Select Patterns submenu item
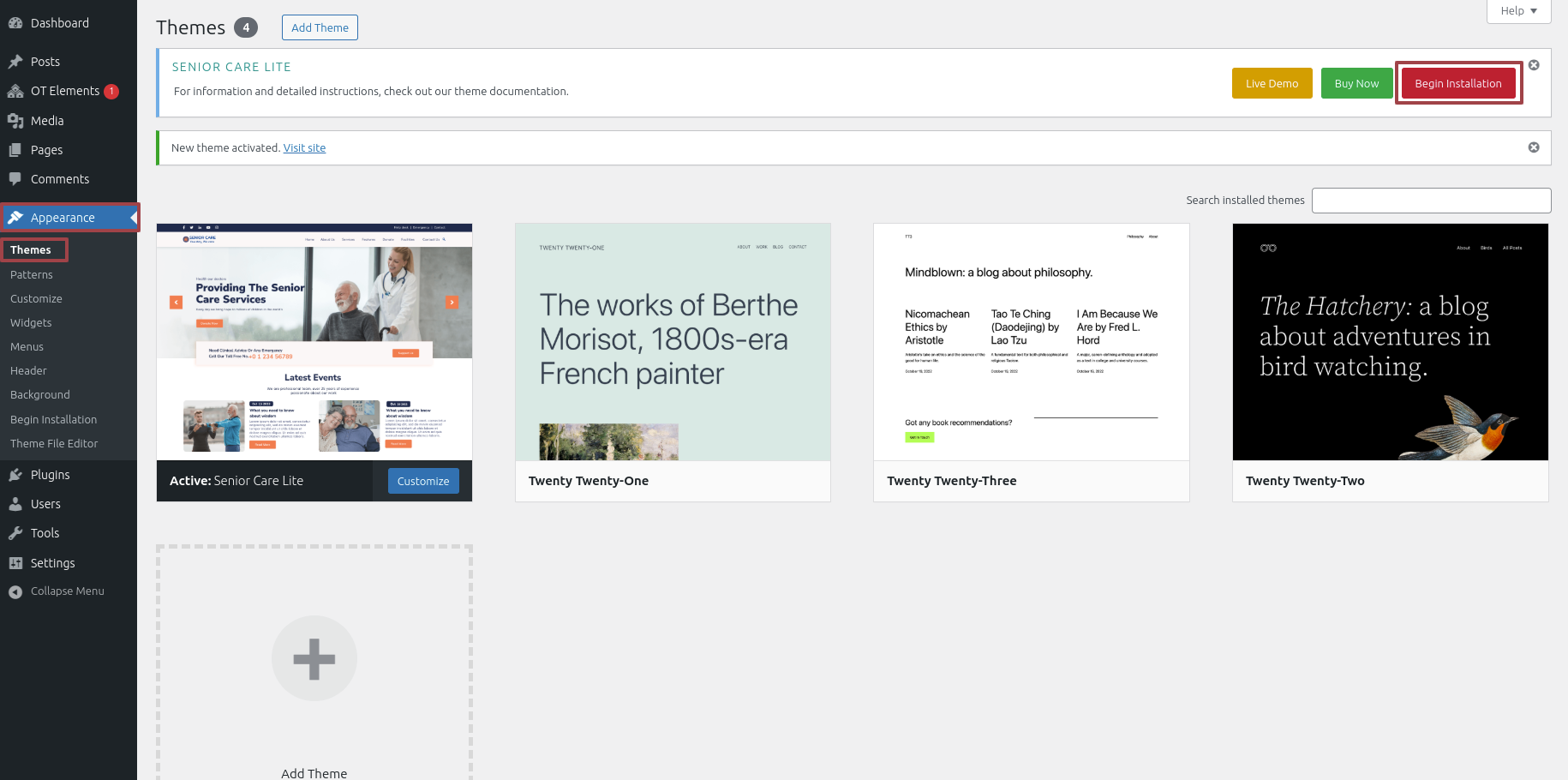Screen dimensions: 1568x780 pos(32,274)
